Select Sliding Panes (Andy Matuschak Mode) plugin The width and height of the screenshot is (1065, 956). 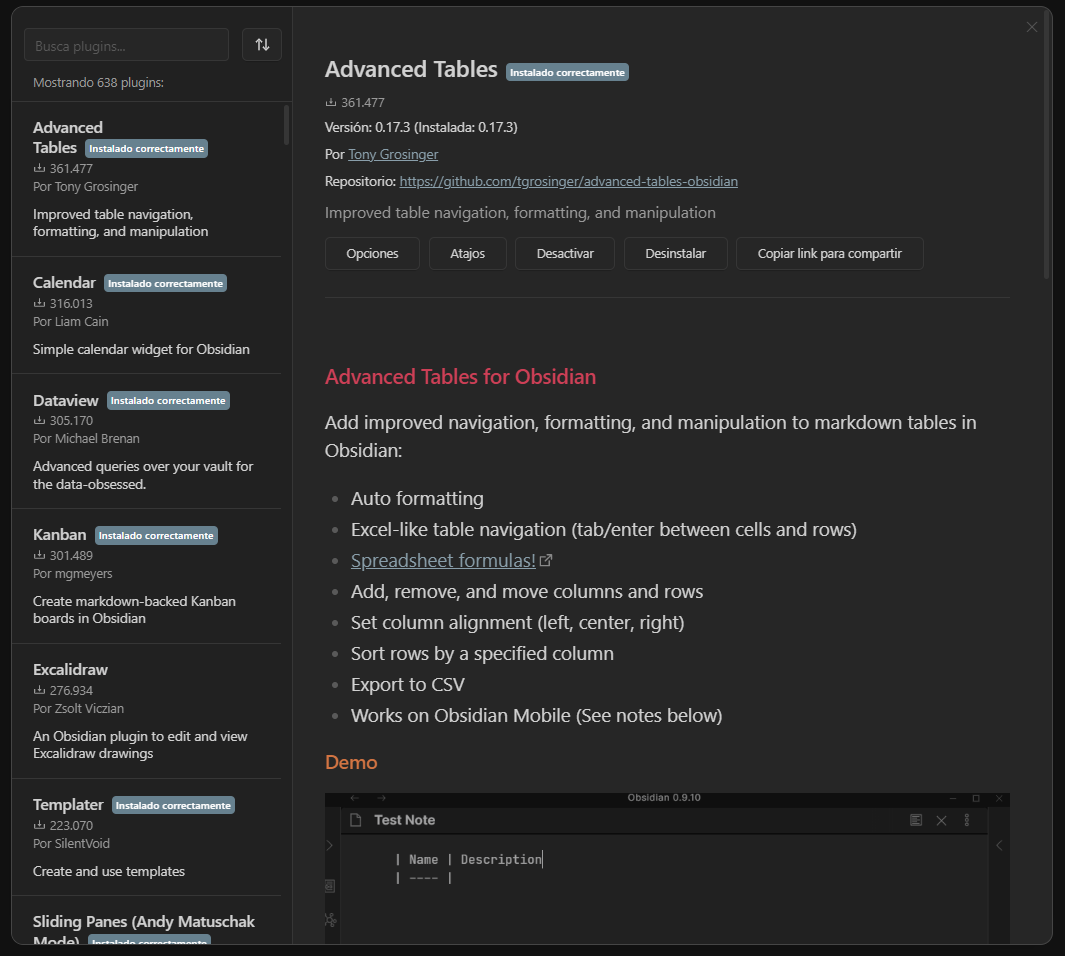(x=147, y=921)
